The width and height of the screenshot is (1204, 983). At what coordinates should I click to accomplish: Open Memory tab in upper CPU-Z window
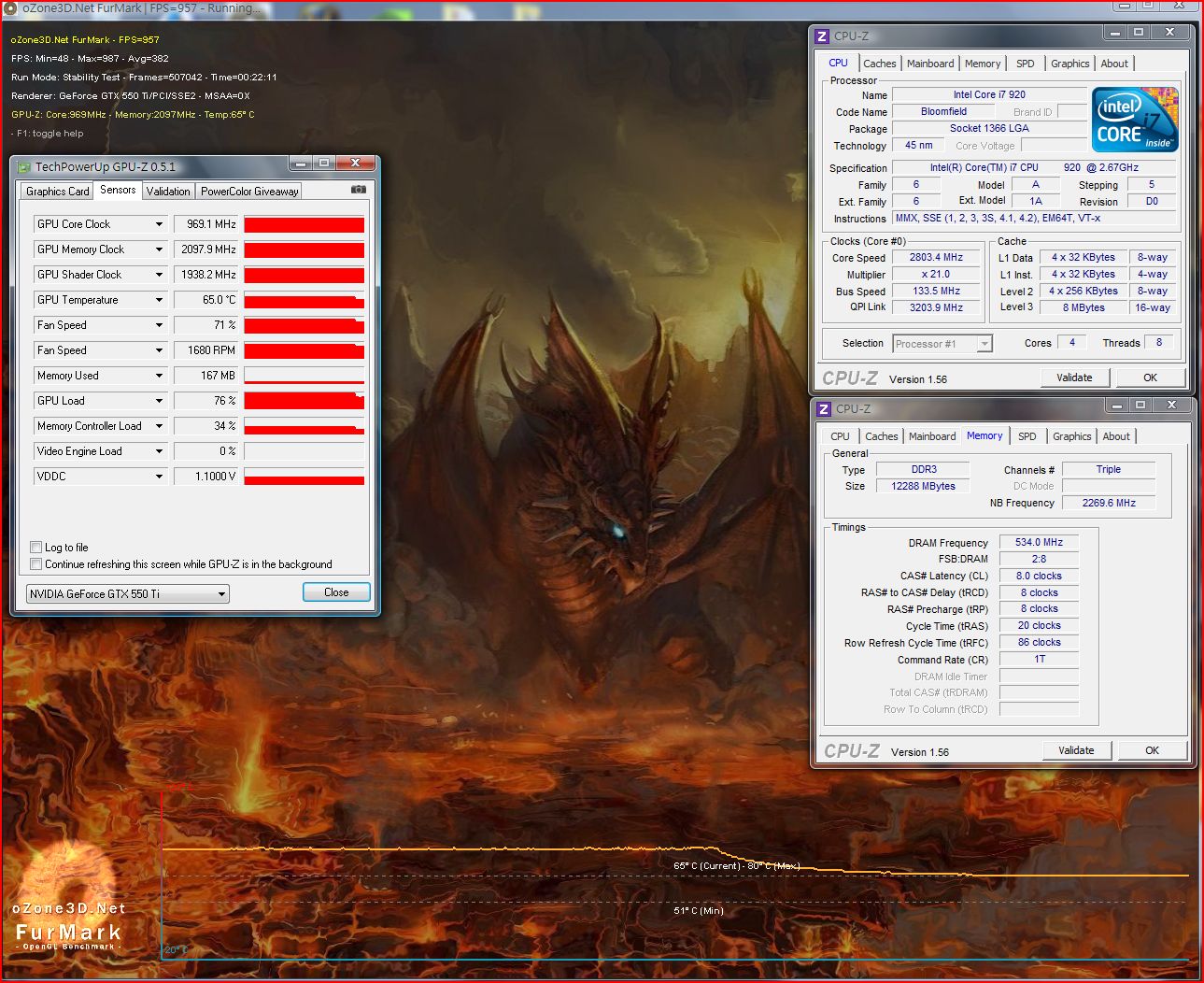(983, 64)
